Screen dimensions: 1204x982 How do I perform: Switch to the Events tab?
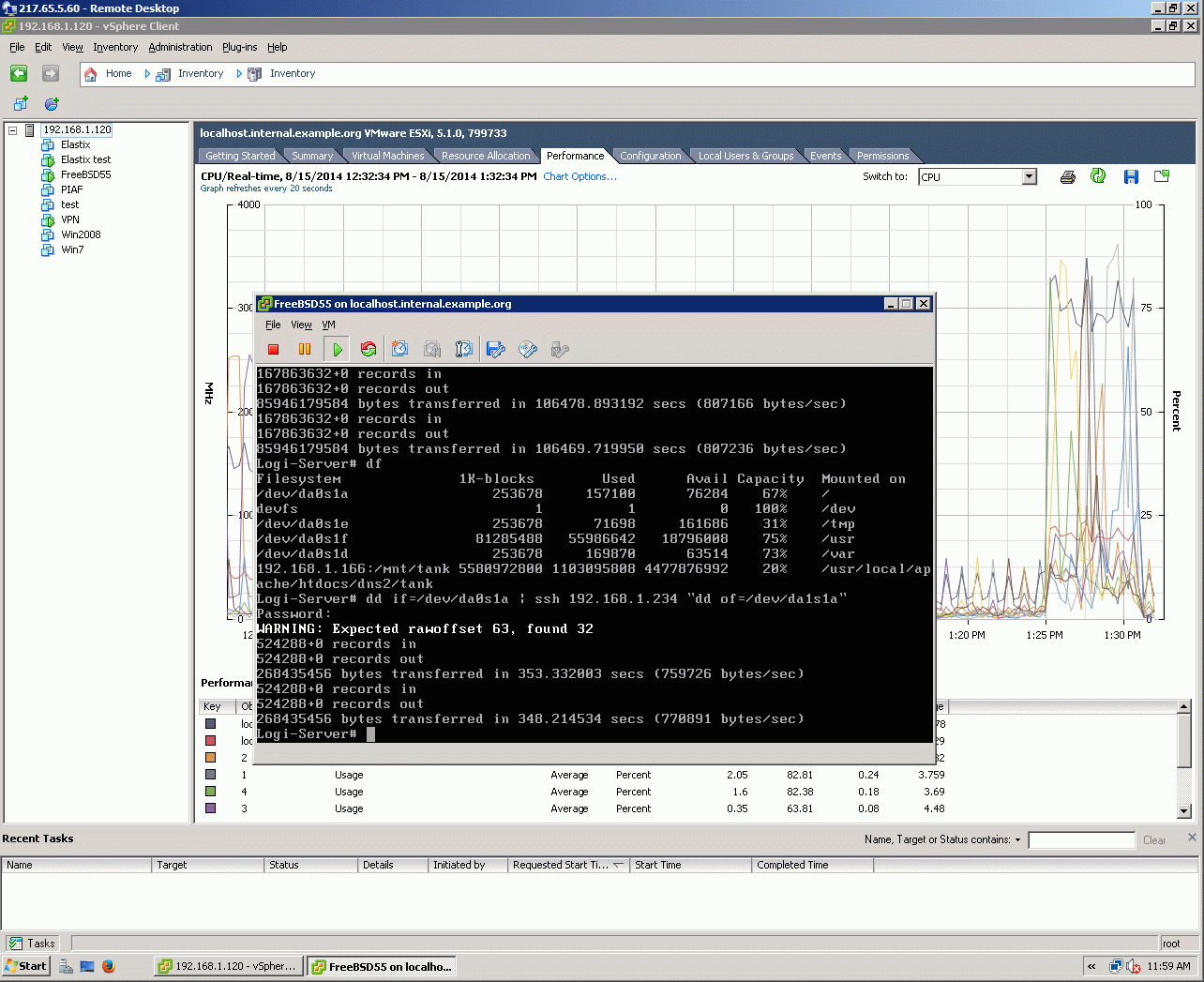click(826, 156)
